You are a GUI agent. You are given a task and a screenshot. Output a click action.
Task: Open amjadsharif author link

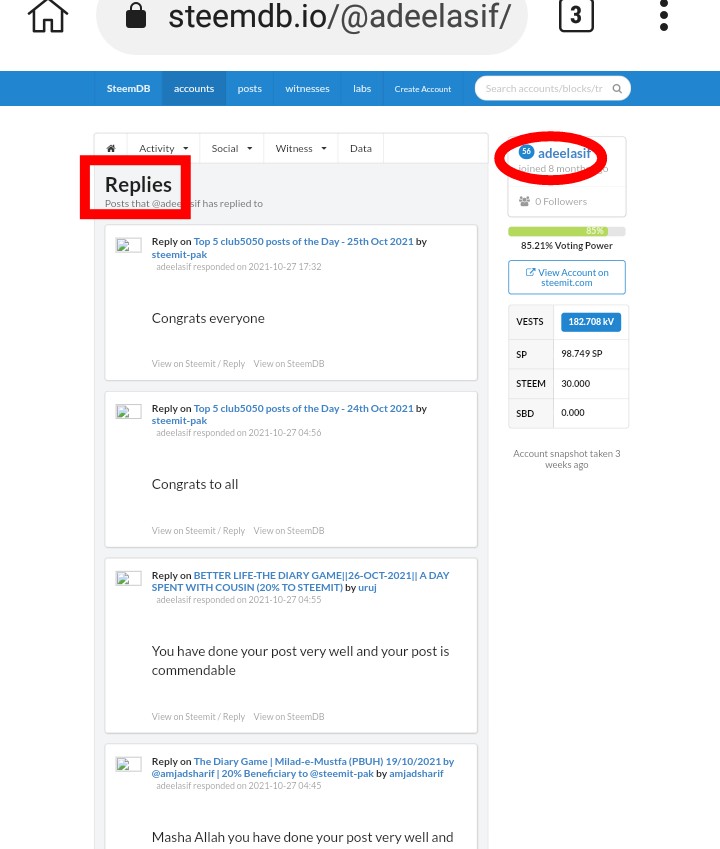(416, 773)
